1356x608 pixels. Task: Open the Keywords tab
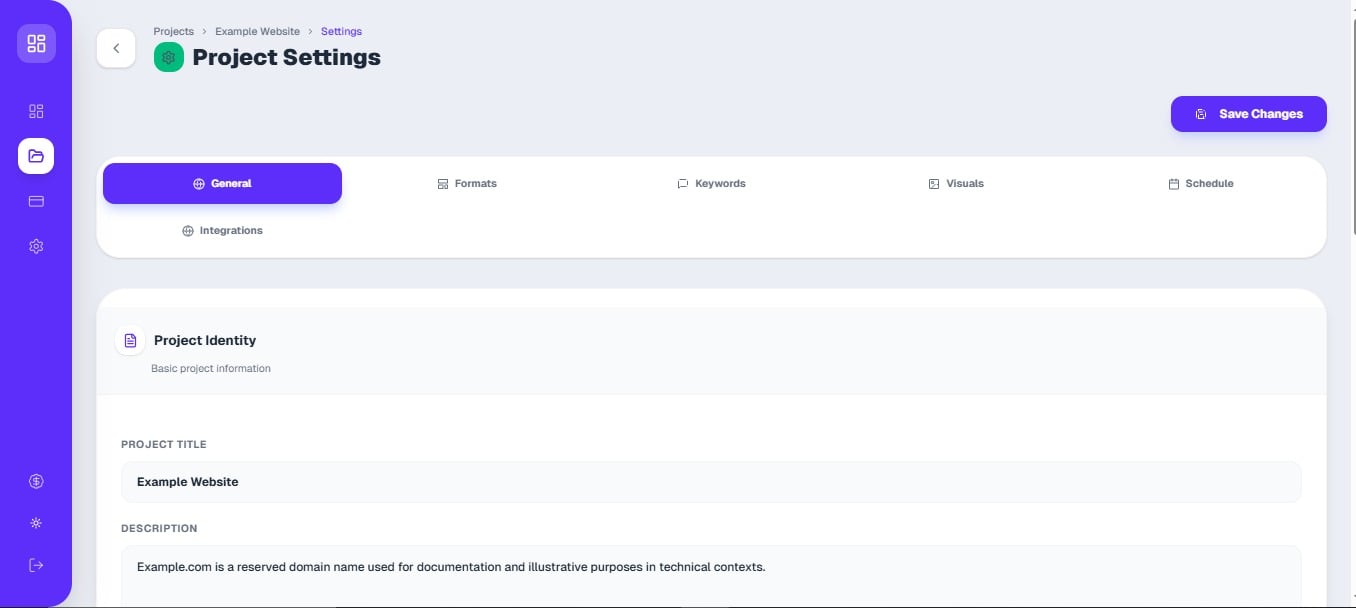[x=711, y=184]
